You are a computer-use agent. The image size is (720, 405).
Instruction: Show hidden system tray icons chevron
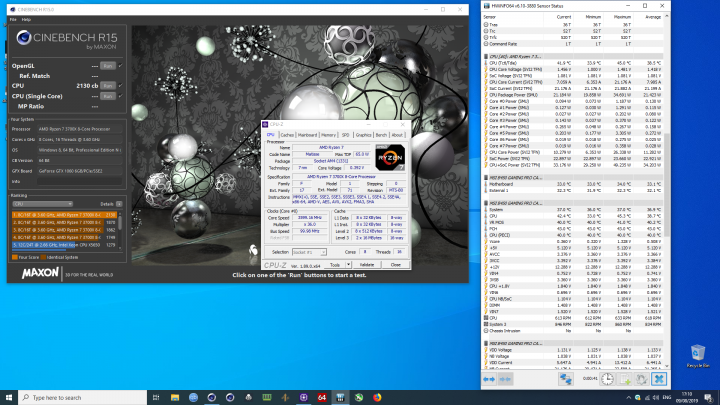[x=628, y=398]
